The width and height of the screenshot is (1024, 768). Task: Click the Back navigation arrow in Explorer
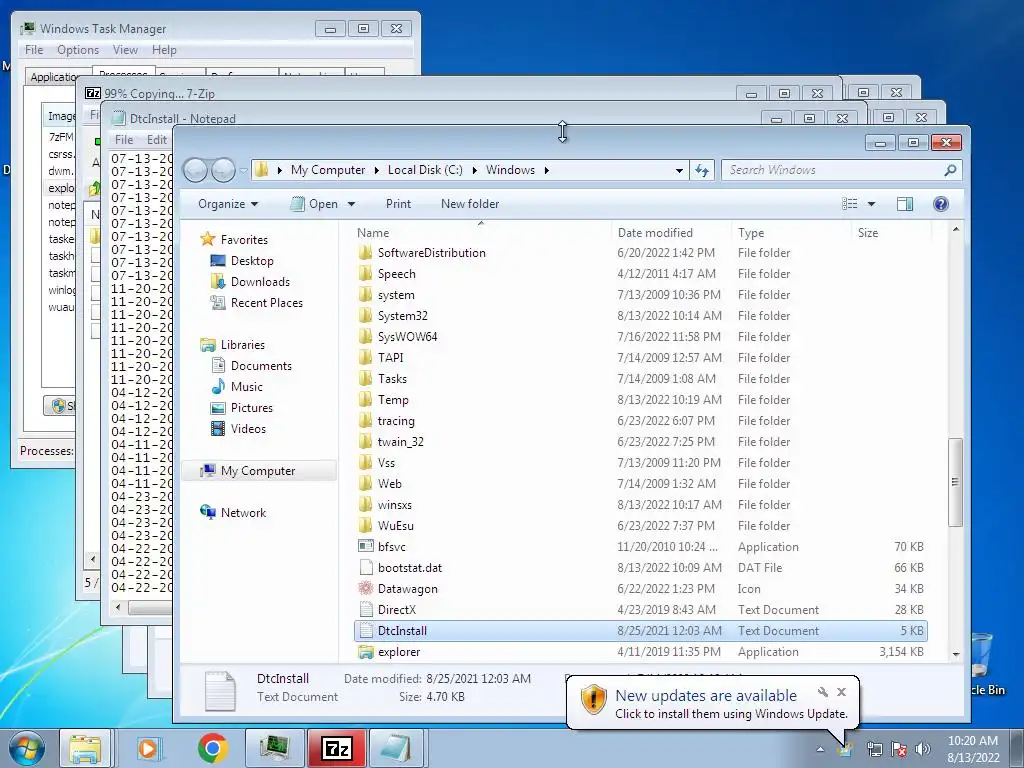tap(196, 170)
